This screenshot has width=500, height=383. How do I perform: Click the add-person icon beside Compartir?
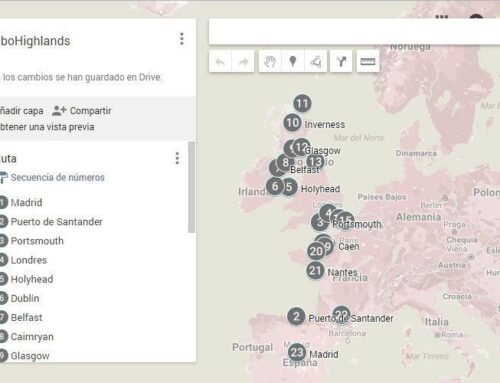(x=59, y=111)
